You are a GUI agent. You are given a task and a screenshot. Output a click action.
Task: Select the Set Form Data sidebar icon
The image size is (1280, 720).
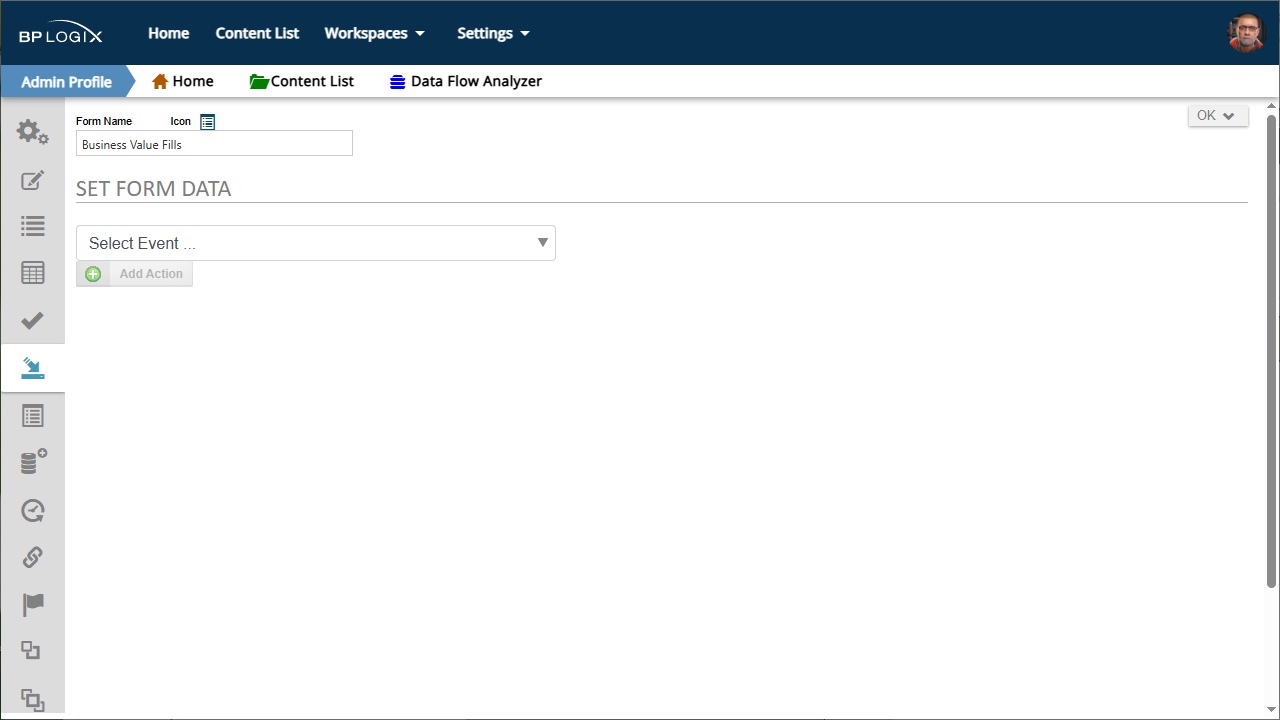coord(33,369)
